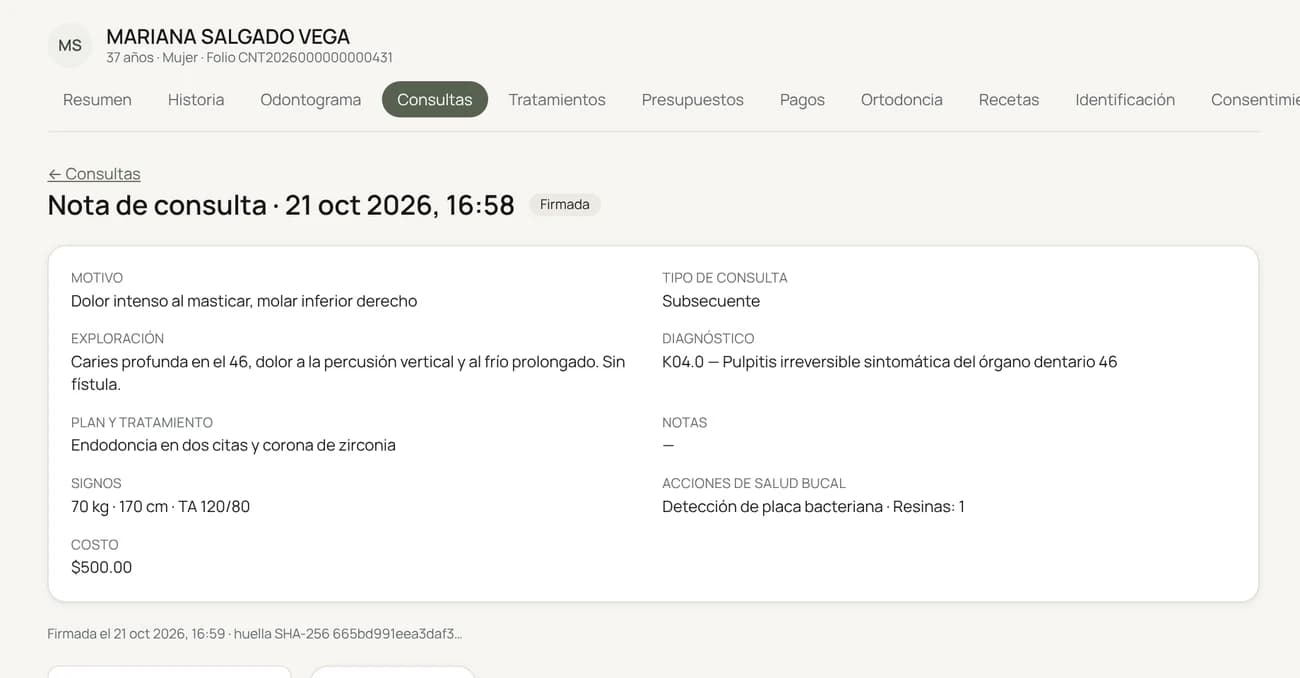Screen dimensions: 1300x678
Task: Go to the Recetas tab
Action: pyautogui.click(x=1009, y=100)
